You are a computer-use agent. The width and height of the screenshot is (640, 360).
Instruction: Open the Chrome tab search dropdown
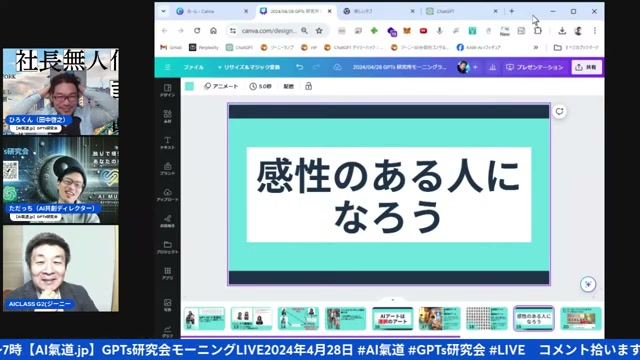click(x=164, y=11)
